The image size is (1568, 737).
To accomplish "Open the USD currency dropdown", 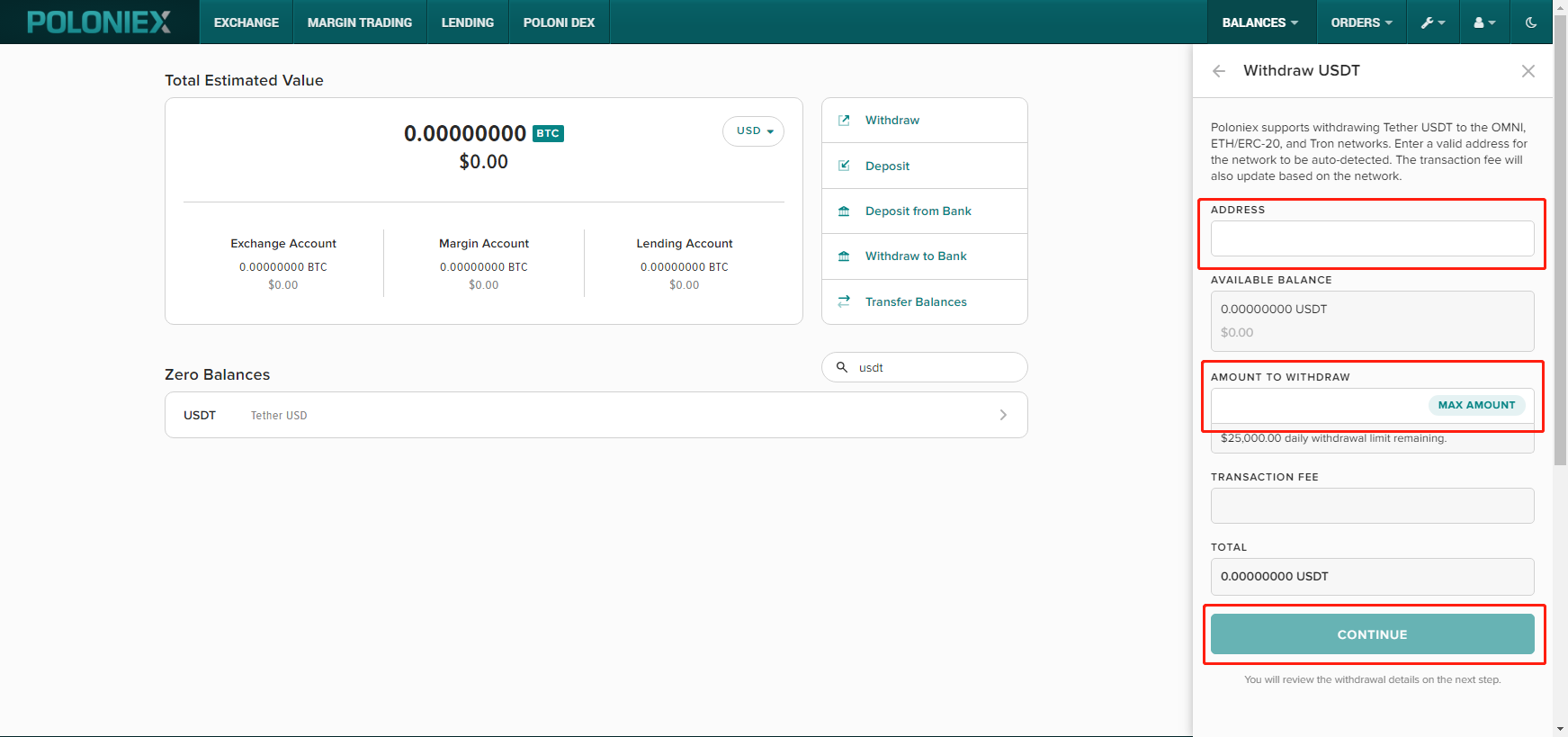I will (x=754, y=131).
